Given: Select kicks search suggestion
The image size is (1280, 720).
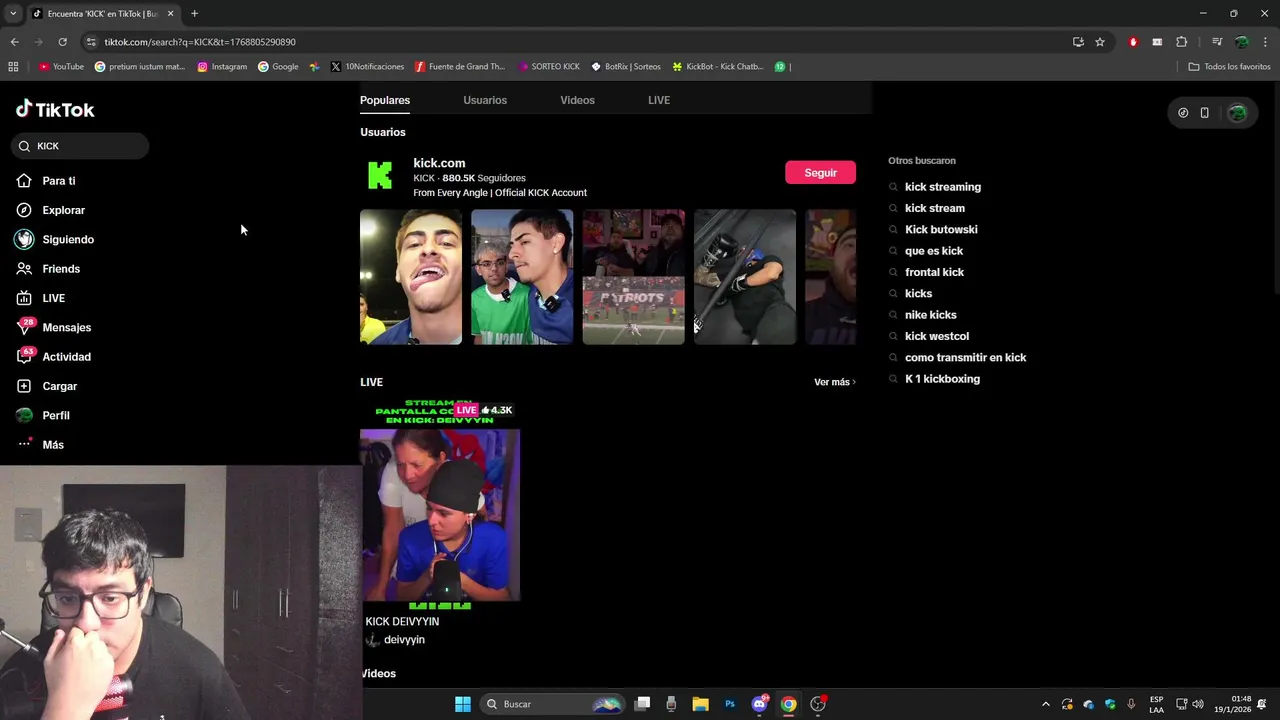Looking at the screenshot, I should click(918, 294).
